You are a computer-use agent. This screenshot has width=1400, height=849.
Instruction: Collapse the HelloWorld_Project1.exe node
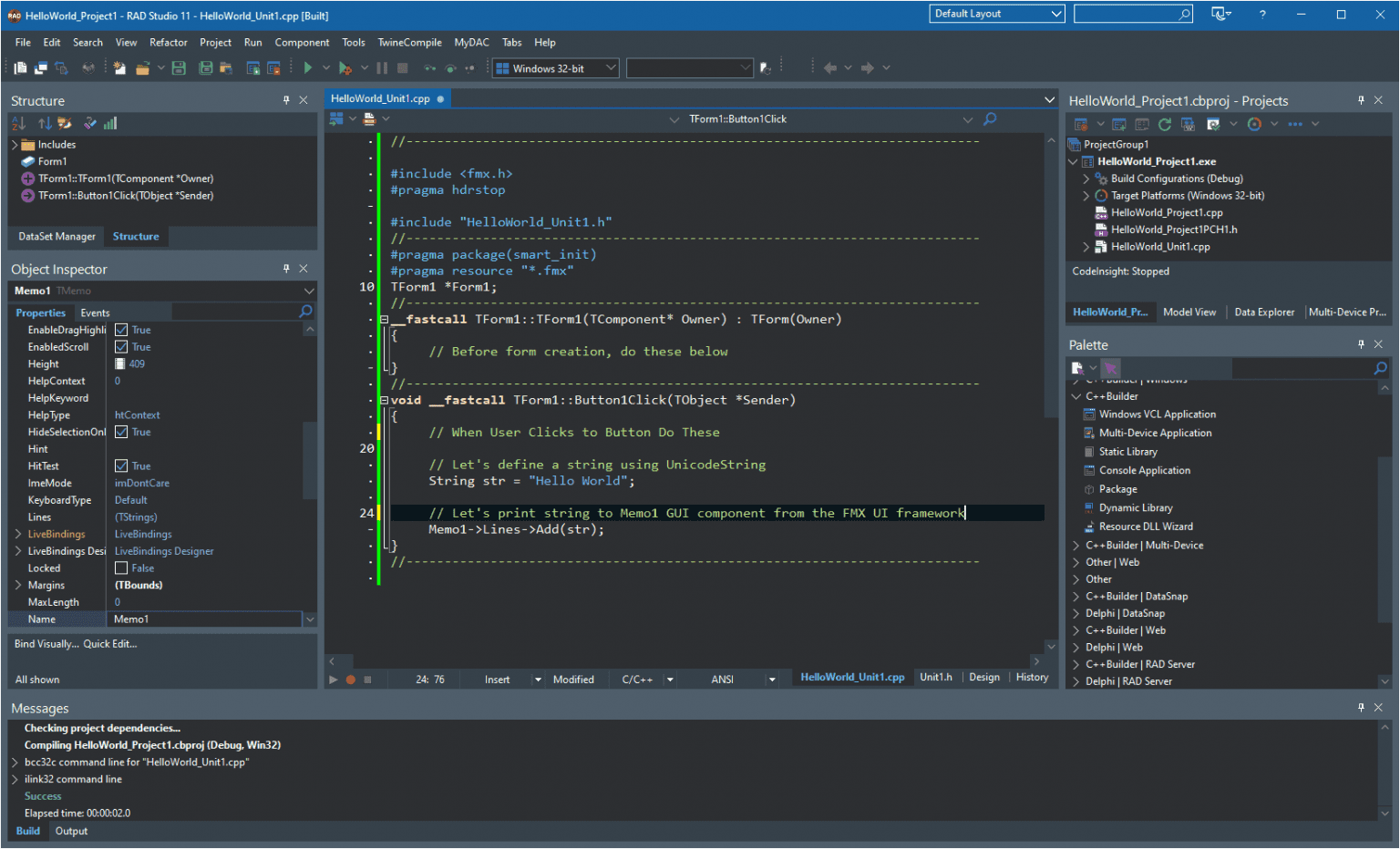(1073, 161)
